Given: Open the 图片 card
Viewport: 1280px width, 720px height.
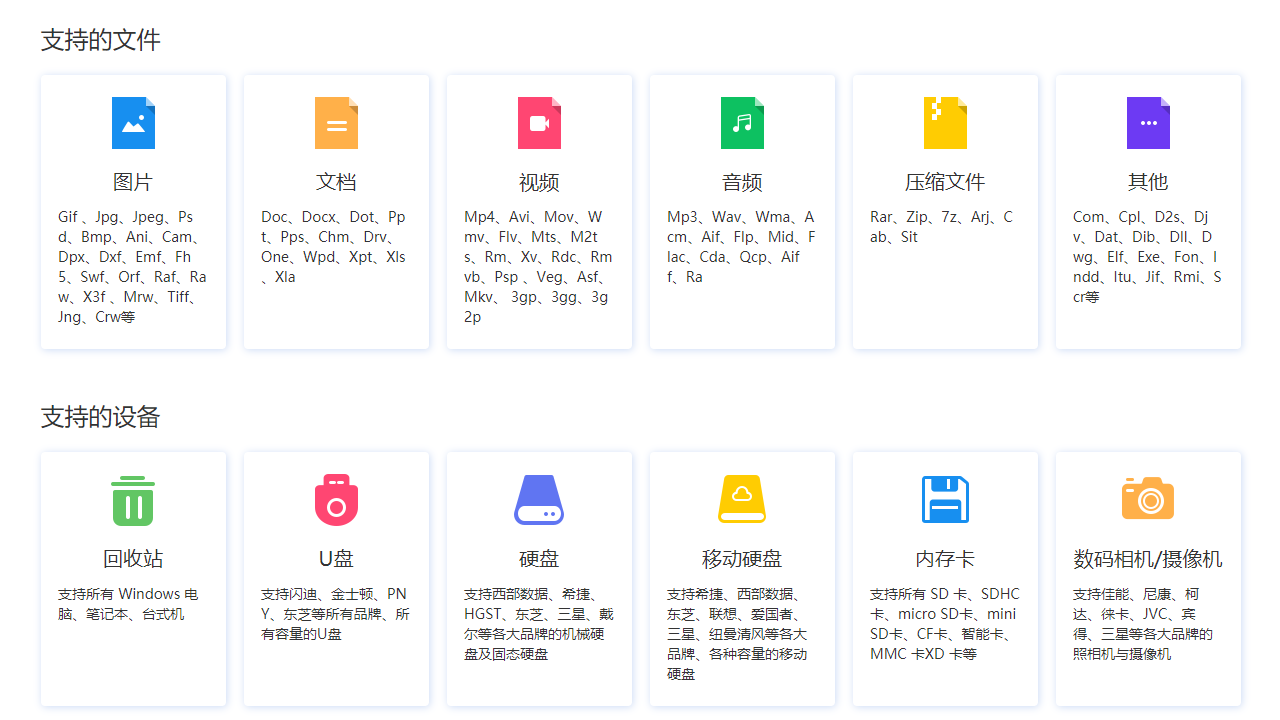Looking at the screenshot, I should click(133, 211).
